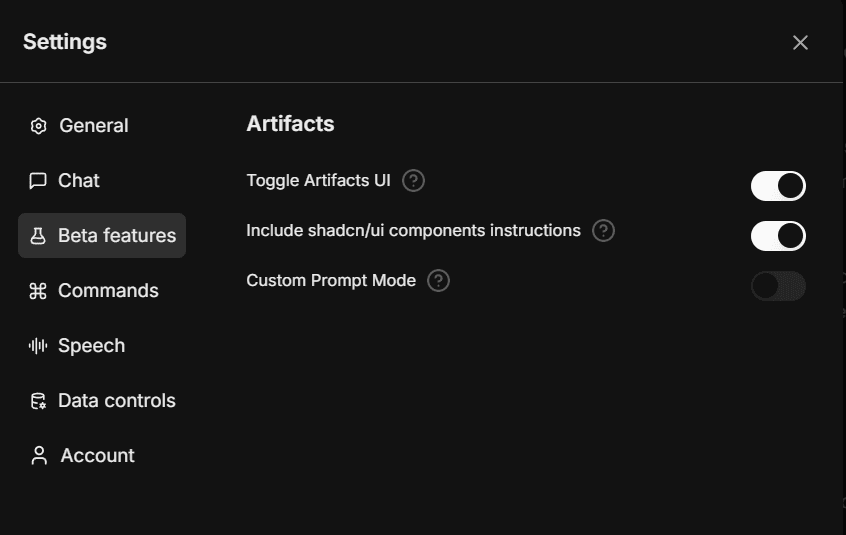
Task: Select the Speech settings tab
Action: [91, 346]
